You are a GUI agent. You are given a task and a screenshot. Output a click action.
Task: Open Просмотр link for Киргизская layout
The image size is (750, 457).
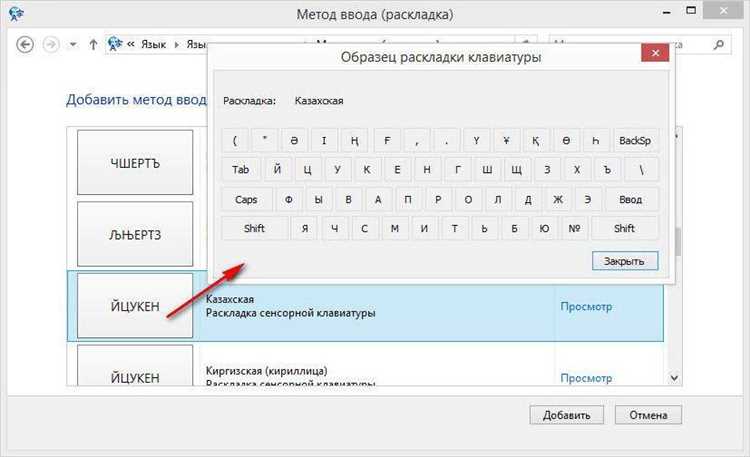click(586, 378)
